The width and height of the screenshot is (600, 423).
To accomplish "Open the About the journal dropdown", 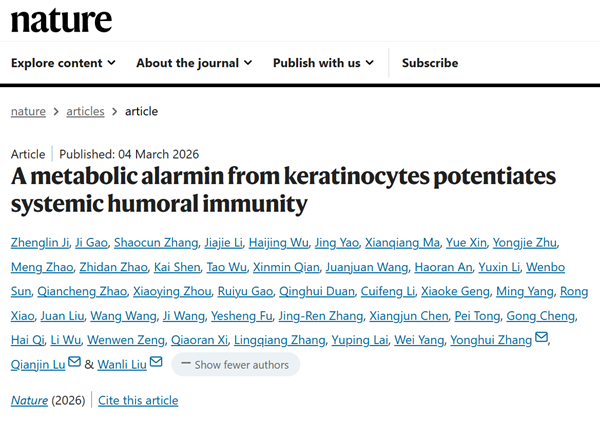I will pyautogui.click(x=194, y=63).
